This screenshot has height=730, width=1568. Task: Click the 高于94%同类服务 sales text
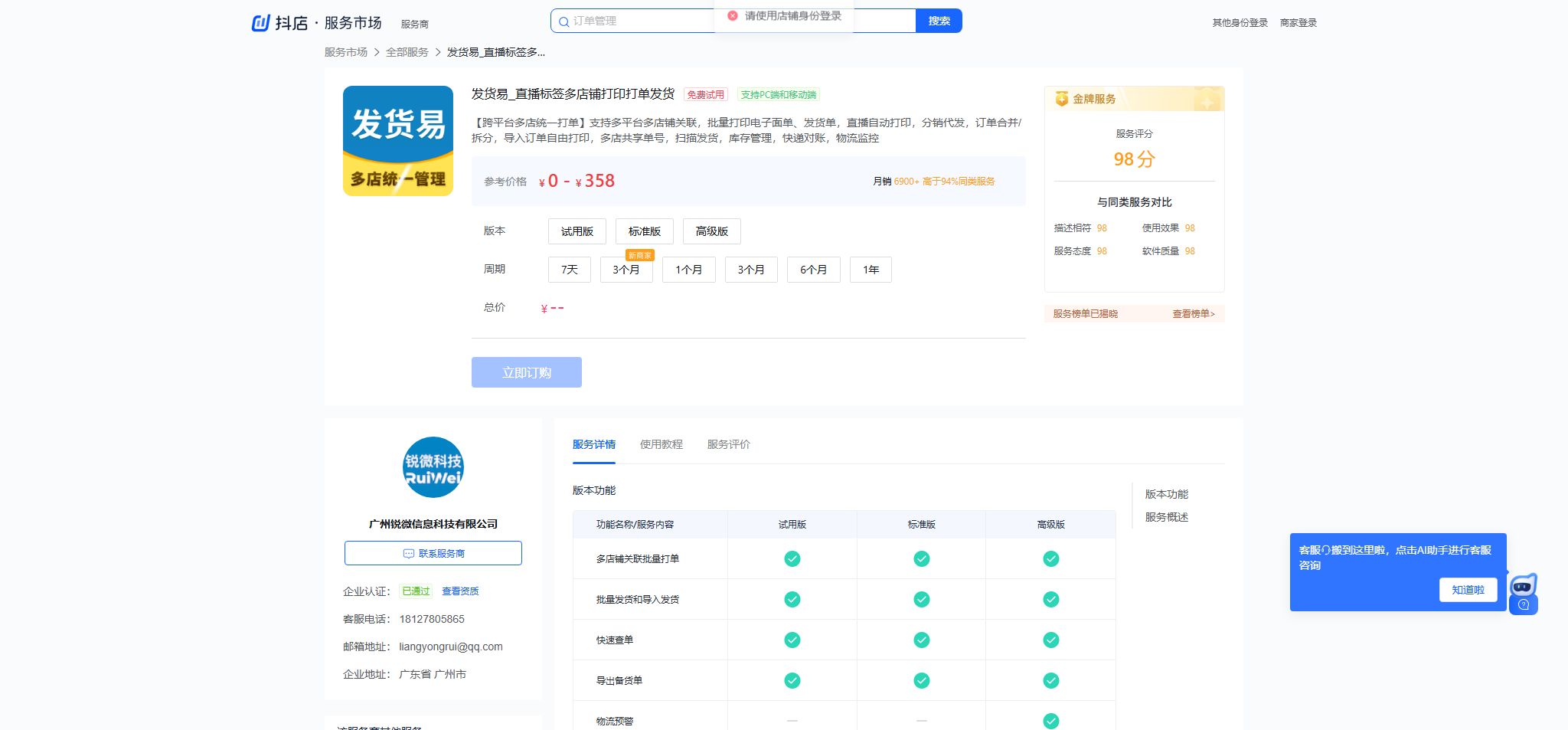pos(959,182)
